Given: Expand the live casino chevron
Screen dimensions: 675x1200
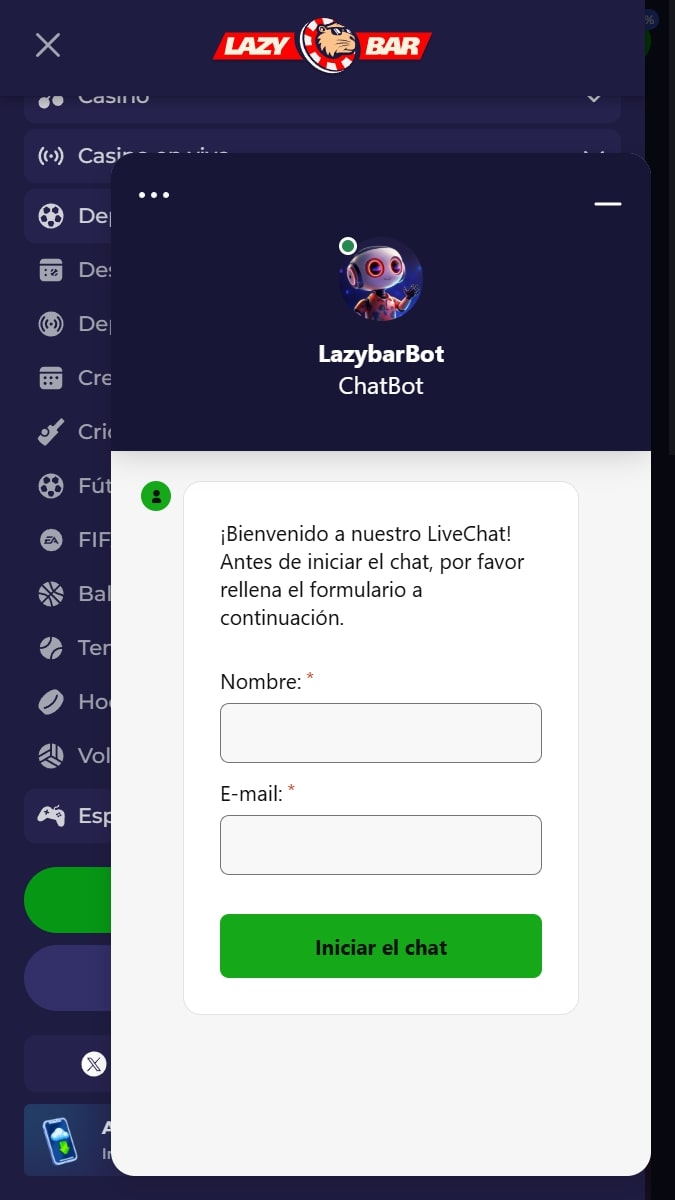Looking at the screenshot, I should click(594, 154).
